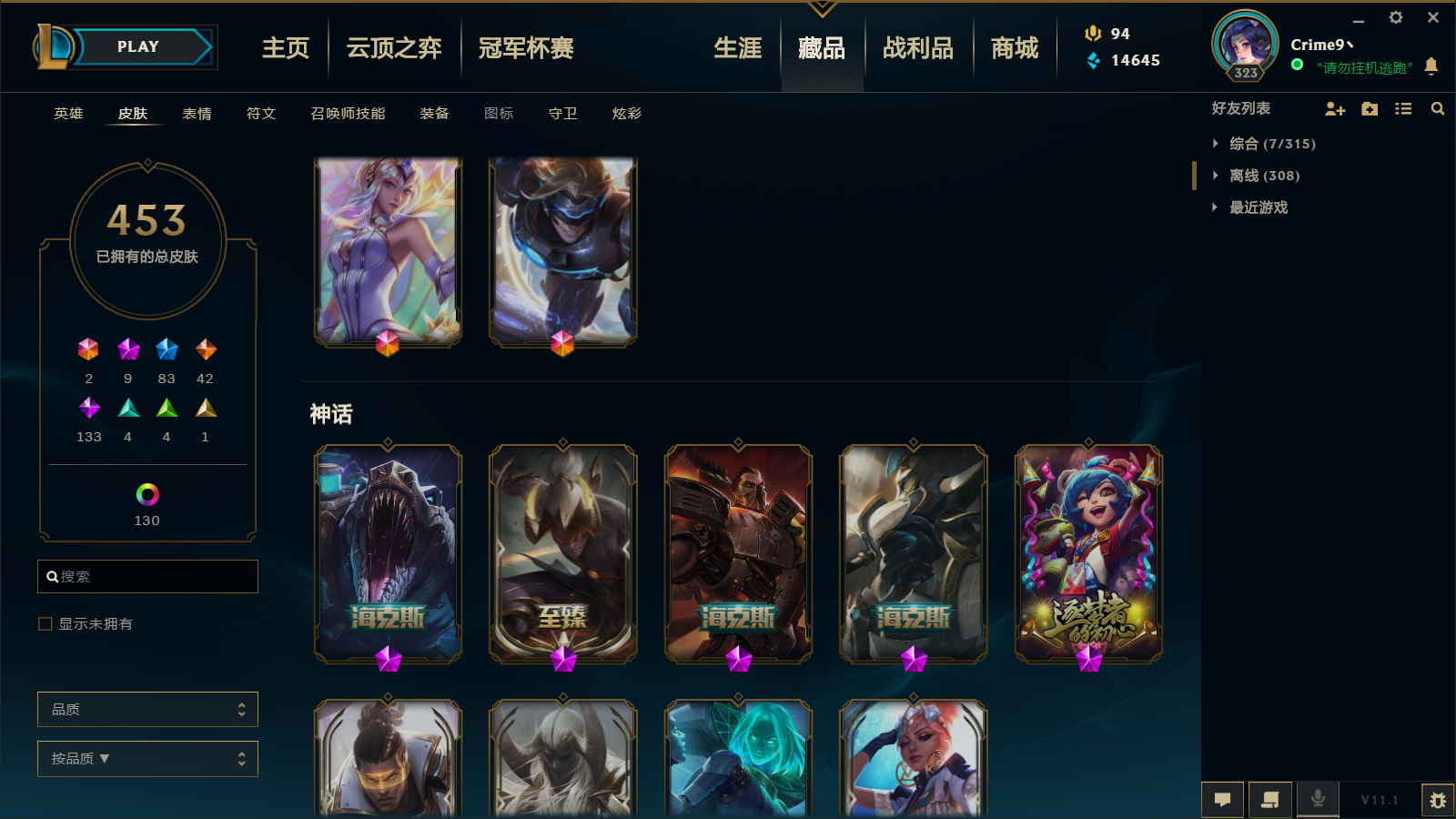This screenshot has width=1456, height=819.
Task: Toggle the microphone mute button
Action: (1318, 800)
